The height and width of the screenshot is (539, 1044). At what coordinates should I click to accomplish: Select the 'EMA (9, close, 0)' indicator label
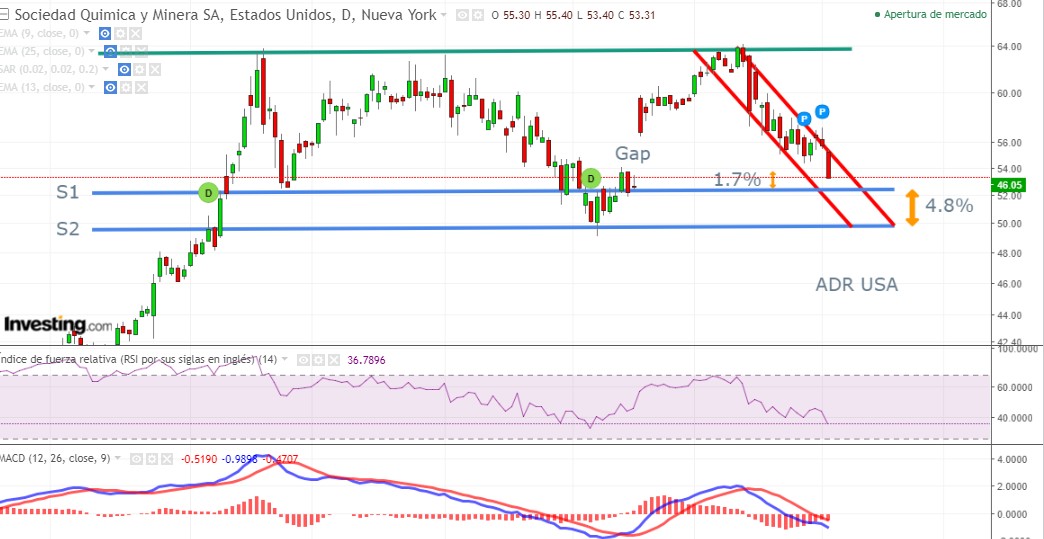[x=40, y=33]
